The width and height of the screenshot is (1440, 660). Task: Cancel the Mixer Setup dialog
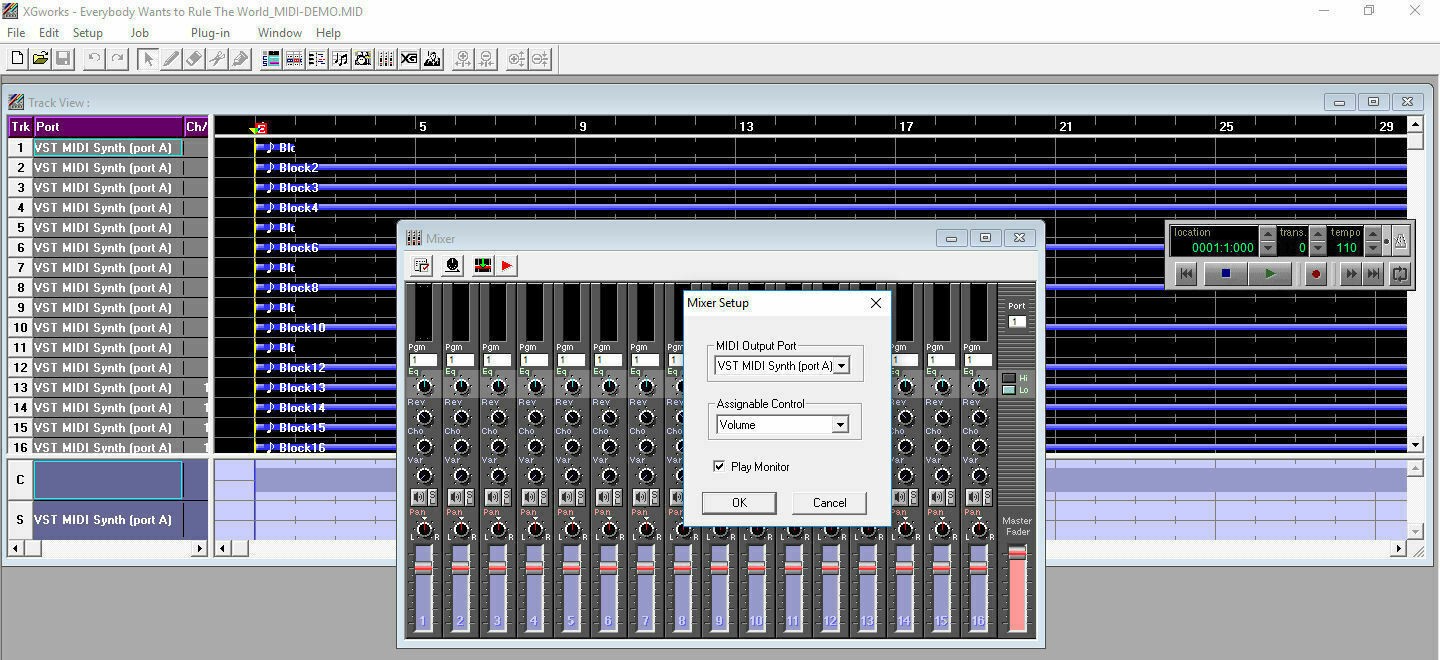pos(829,503)
